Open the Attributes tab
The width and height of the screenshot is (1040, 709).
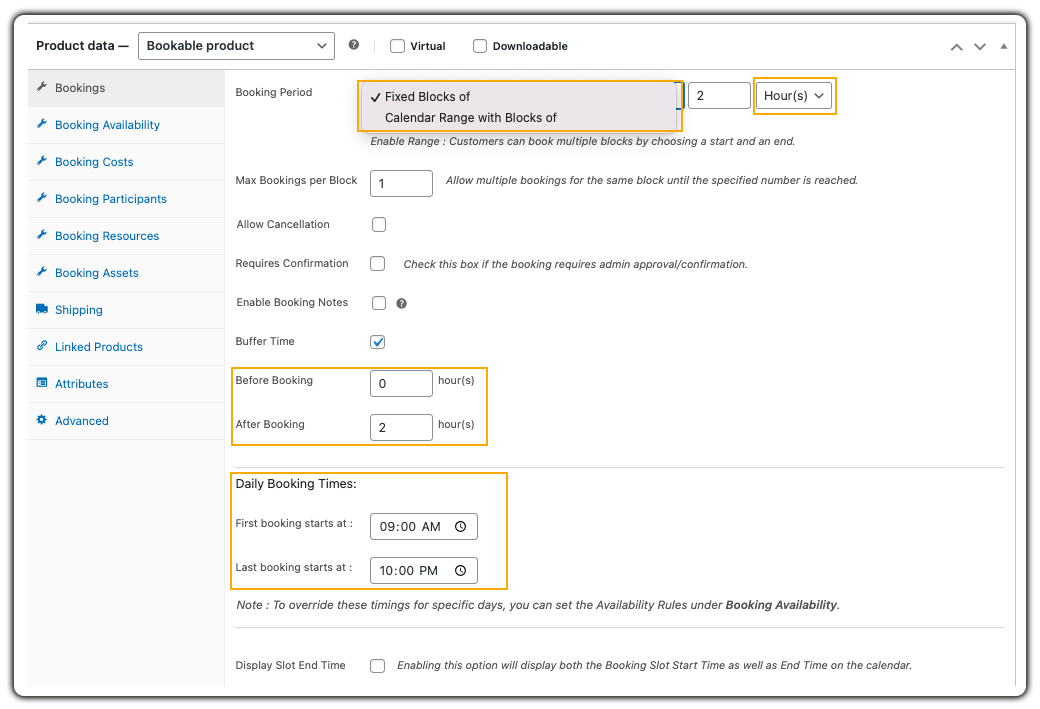click(x=126, y=383)
